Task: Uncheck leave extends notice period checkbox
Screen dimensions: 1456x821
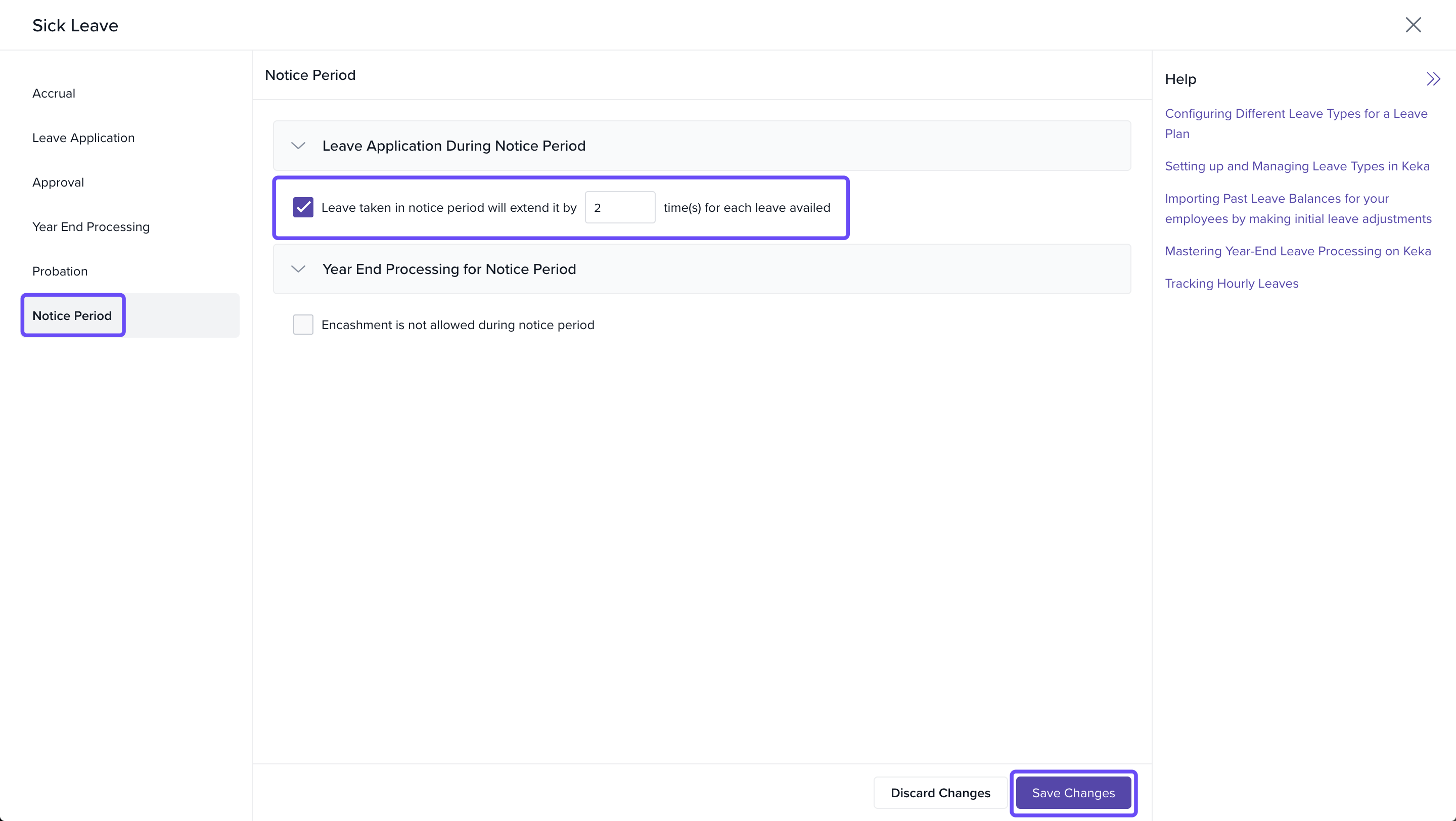Action: coord(303,207)
